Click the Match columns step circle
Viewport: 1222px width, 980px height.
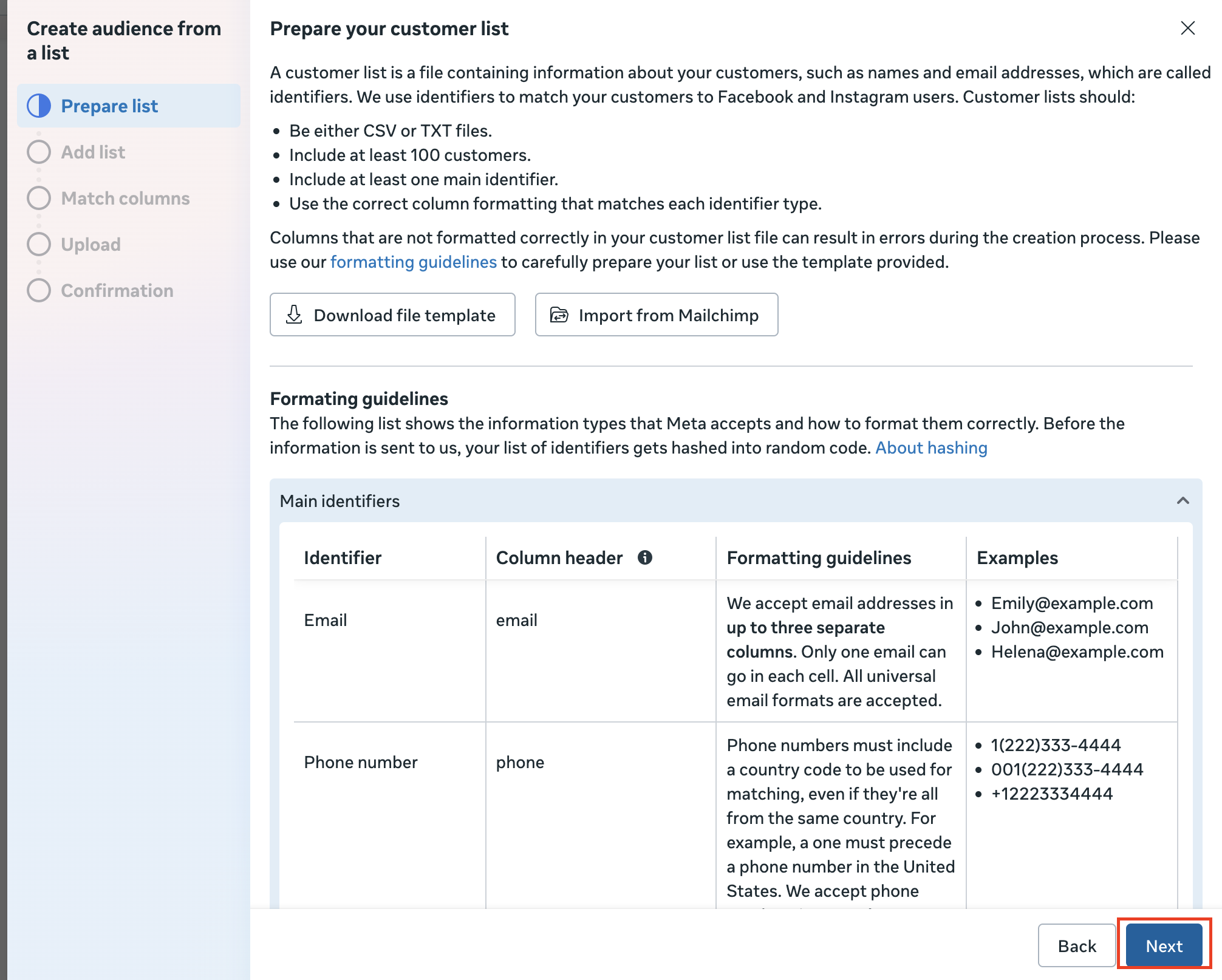click(39, 198)
